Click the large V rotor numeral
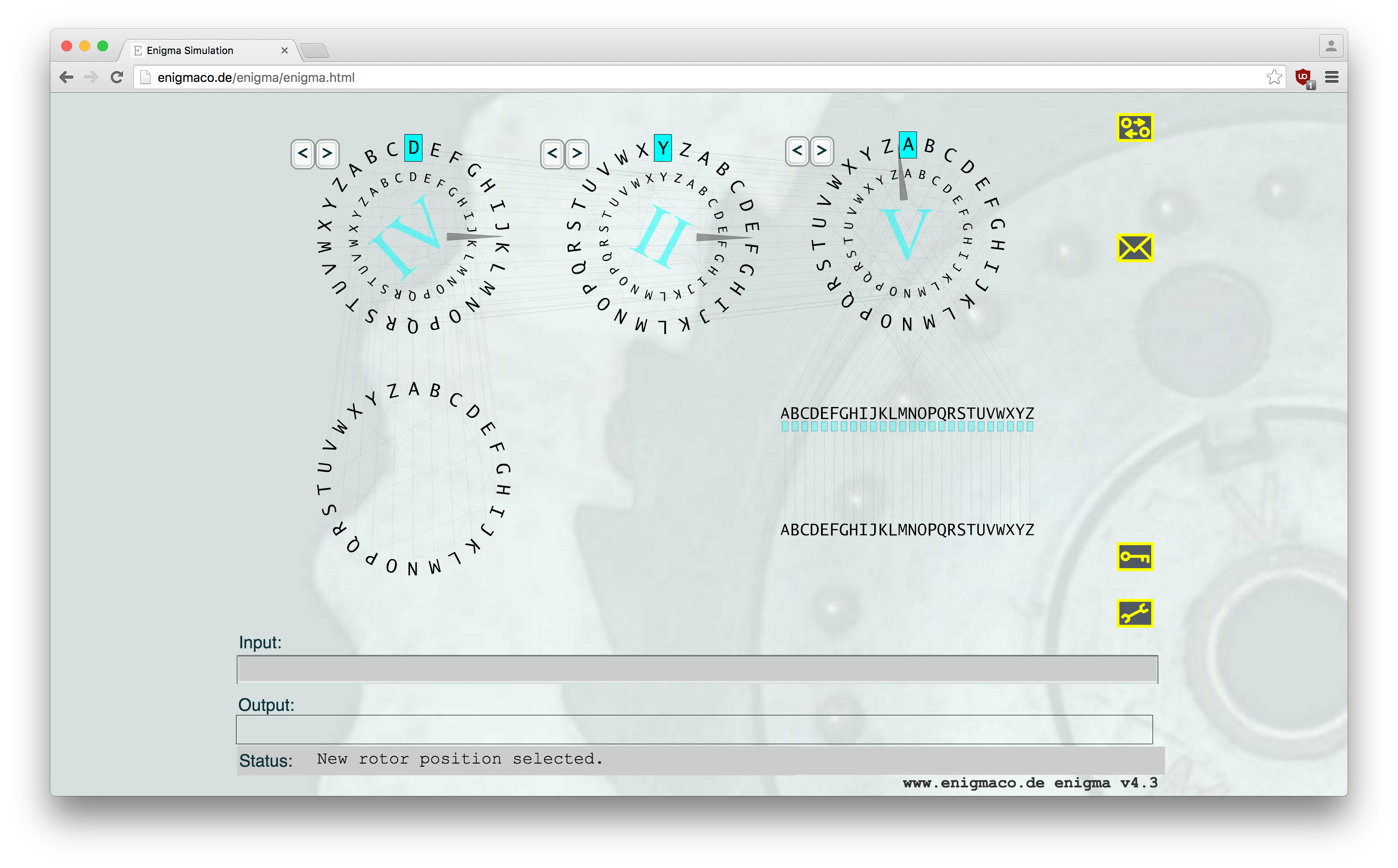This screenshot has width=1398, height=868. (906, 234)
